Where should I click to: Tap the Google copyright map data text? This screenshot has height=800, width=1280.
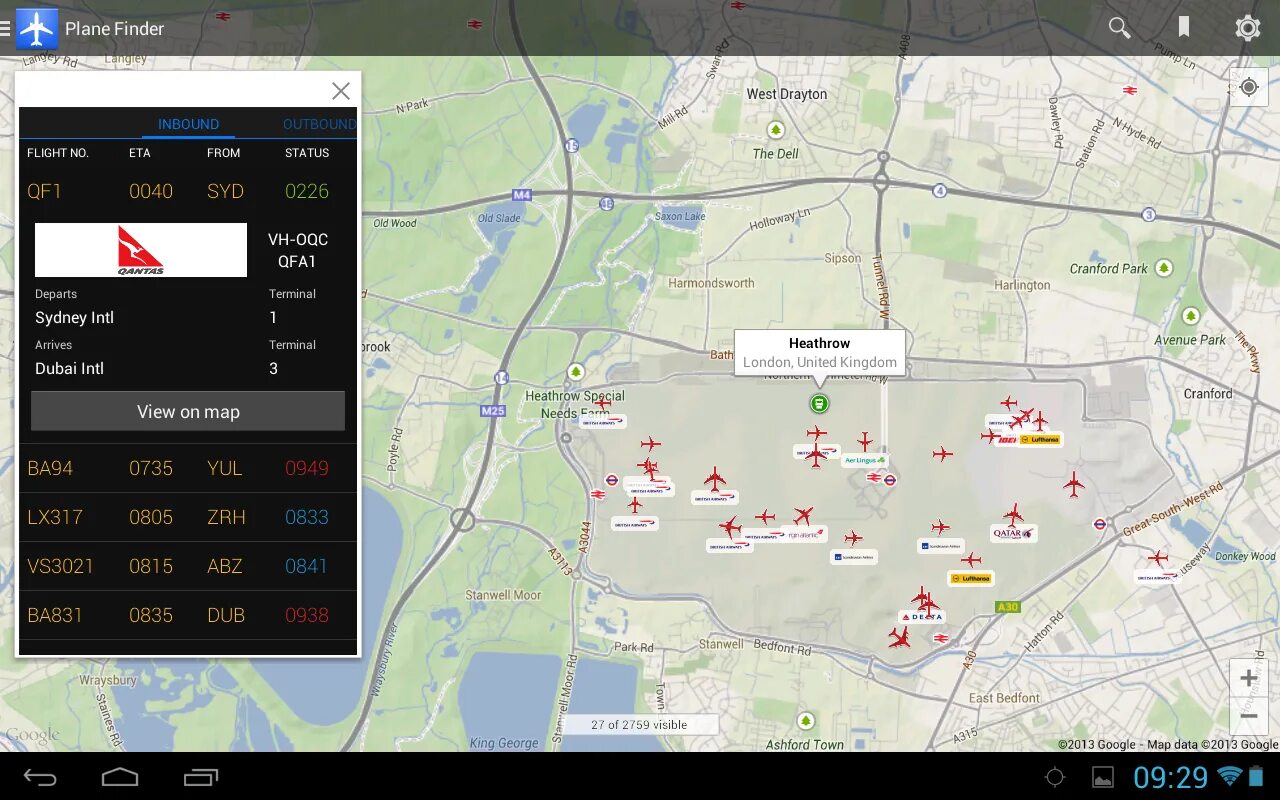pyautogui.click(x=1168, y=744)
